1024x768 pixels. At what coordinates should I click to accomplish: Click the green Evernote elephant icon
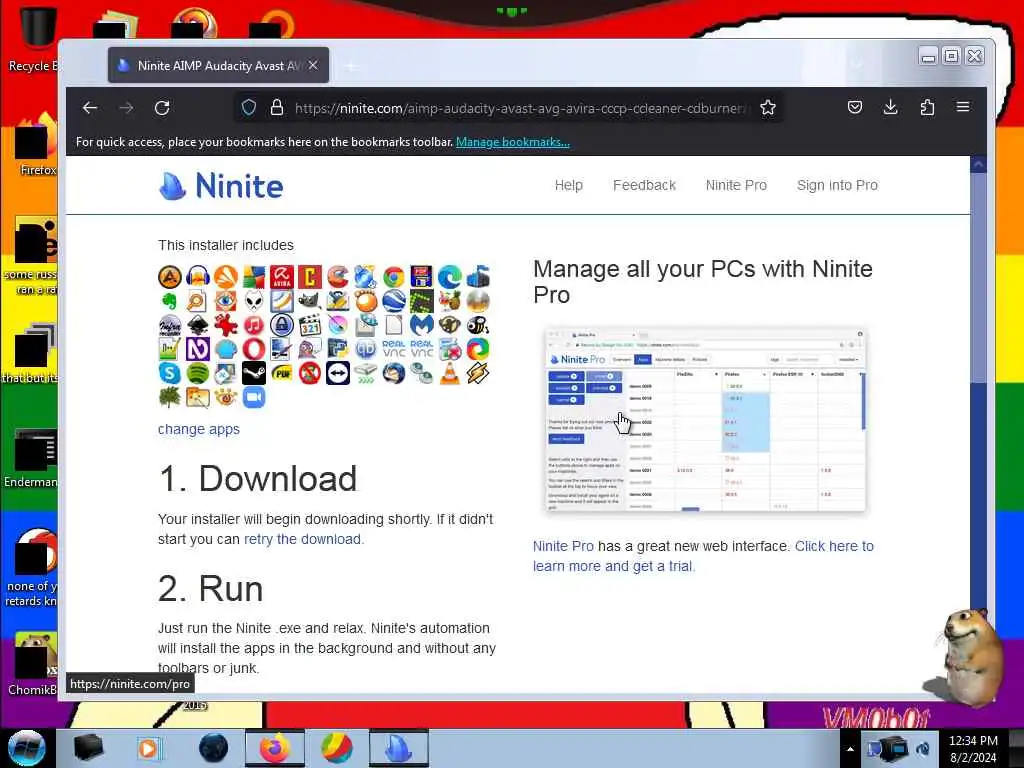[x=170, y=301]
